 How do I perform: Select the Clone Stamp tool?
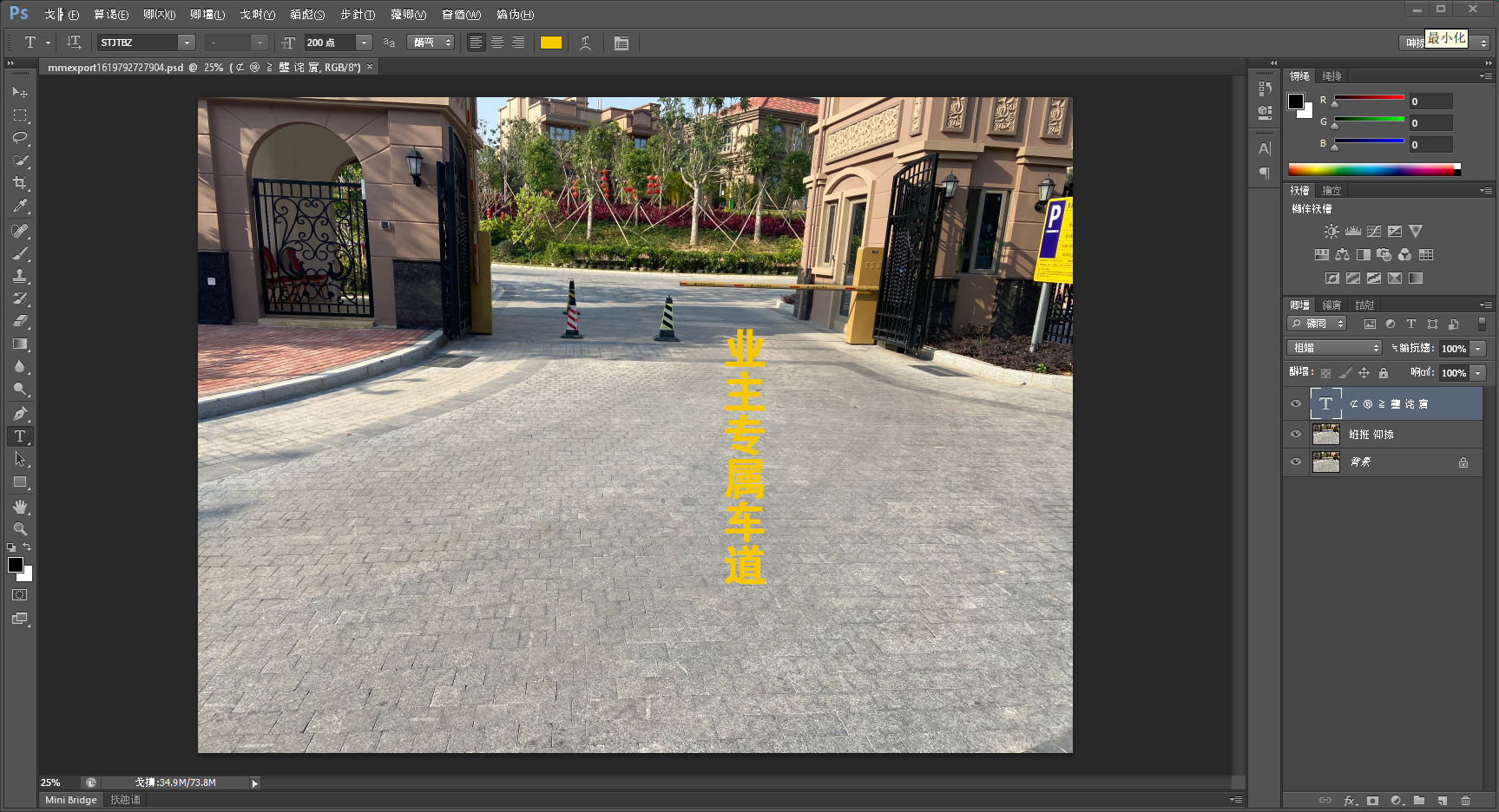coord(20,276)
